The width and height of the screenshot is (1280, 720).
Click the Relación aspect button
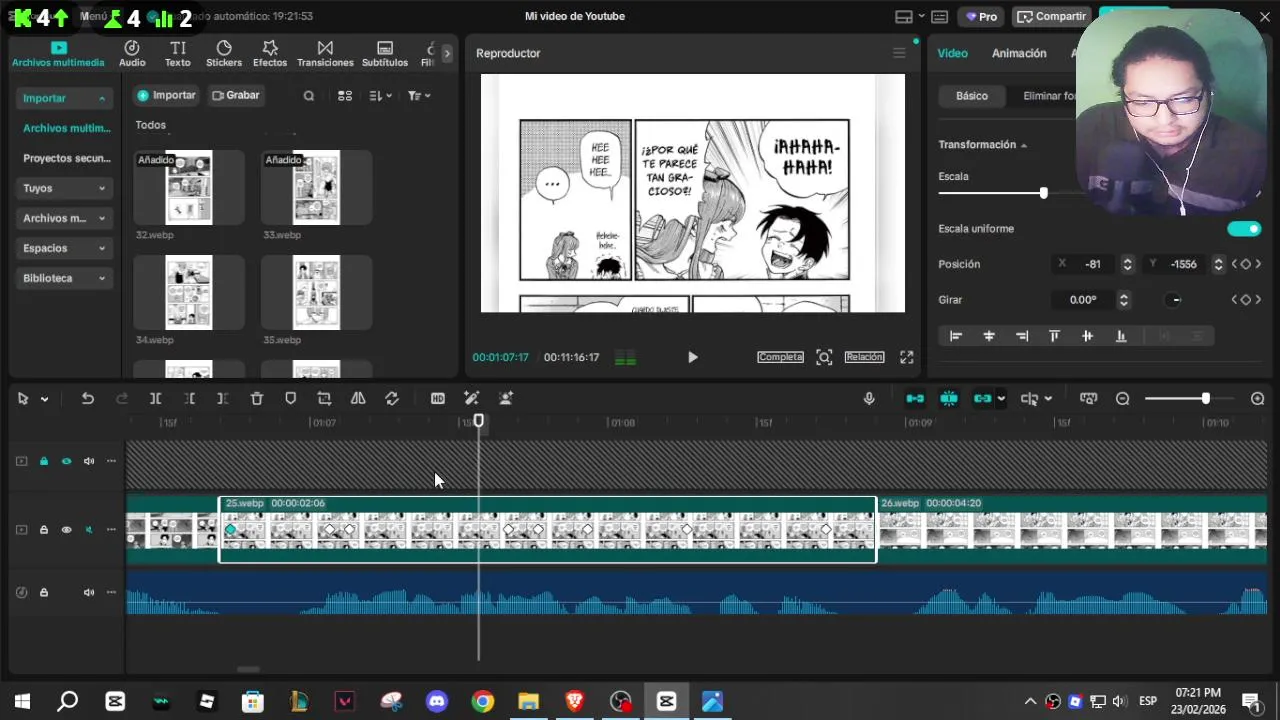(864, 357)
